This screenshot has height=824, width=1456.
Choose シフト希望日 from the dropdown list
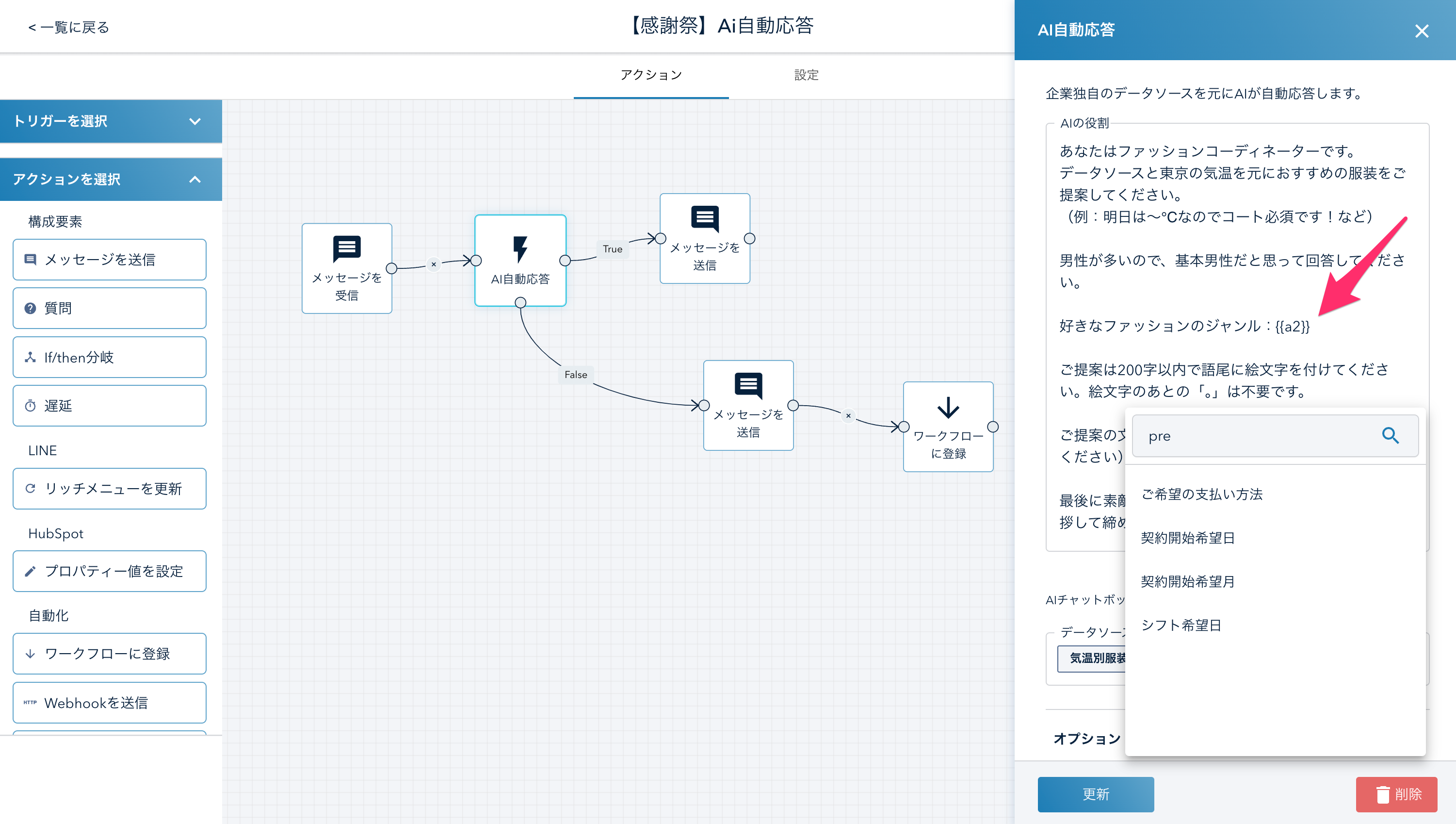click(1181, 626)
